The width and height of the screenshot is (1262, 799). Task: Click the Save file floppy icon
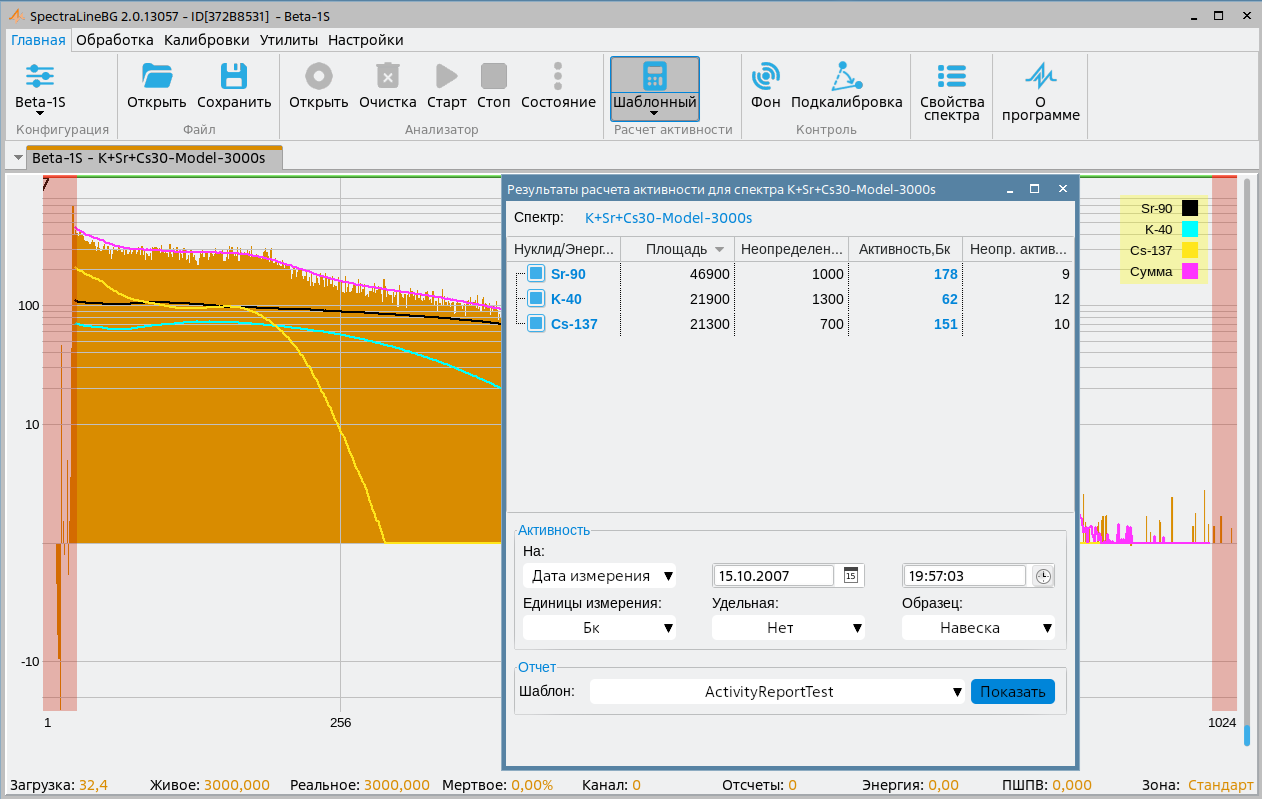click(x=233, y=77)
